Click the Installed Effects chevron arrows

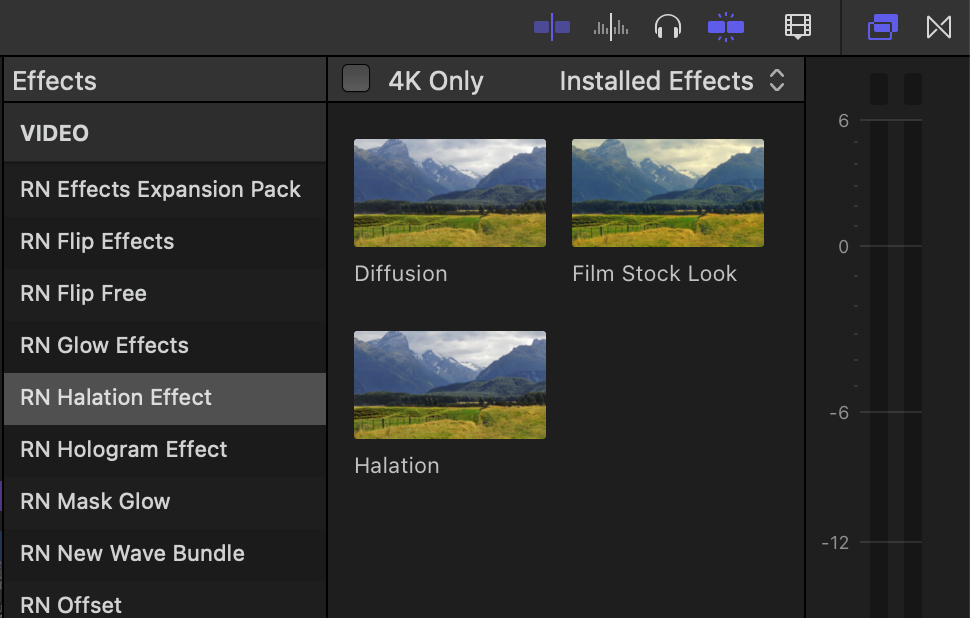point(777,80)
